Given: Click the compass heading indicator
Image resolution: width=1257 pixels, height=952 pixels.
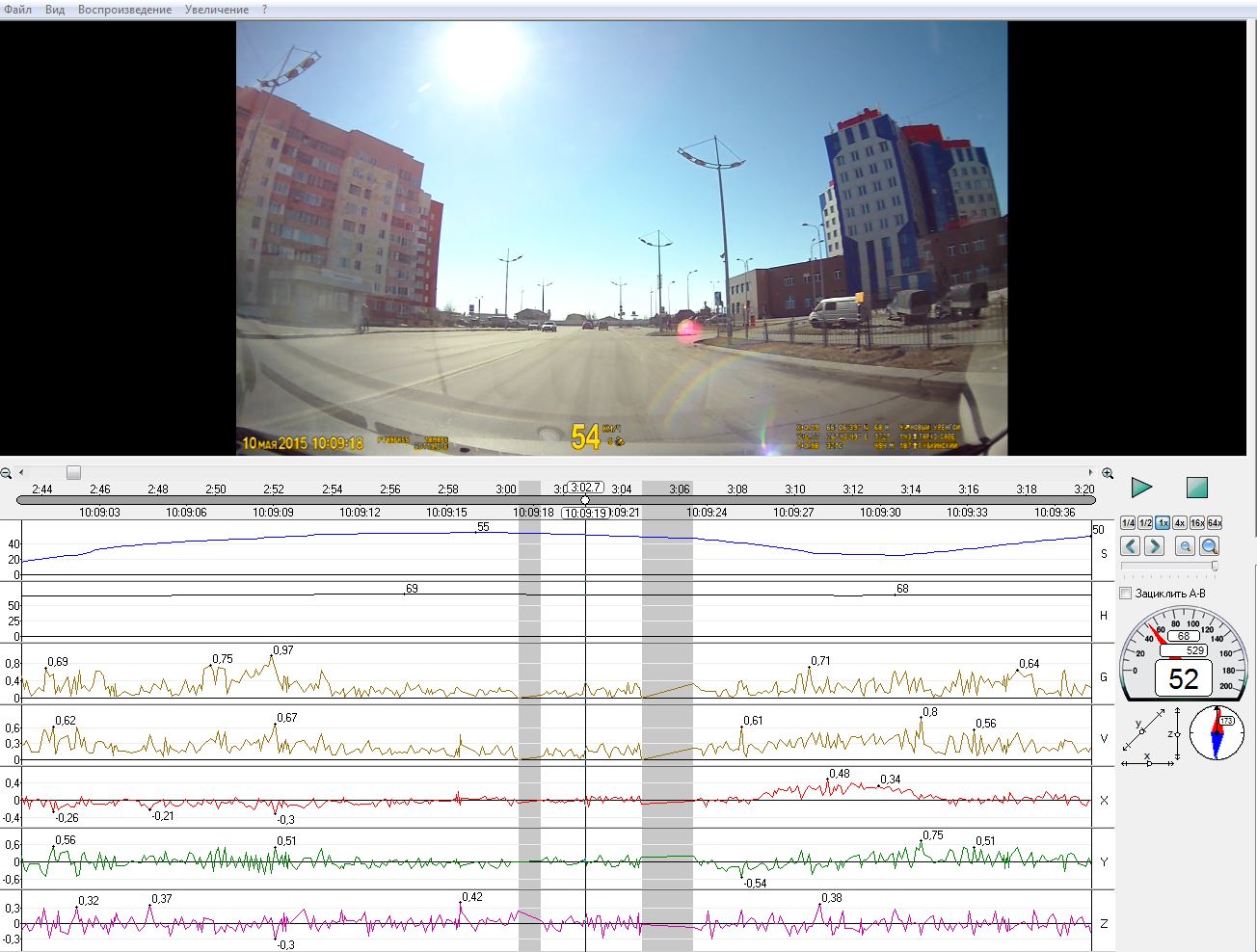Looking at the screenshot, I should click(1217, 732).
